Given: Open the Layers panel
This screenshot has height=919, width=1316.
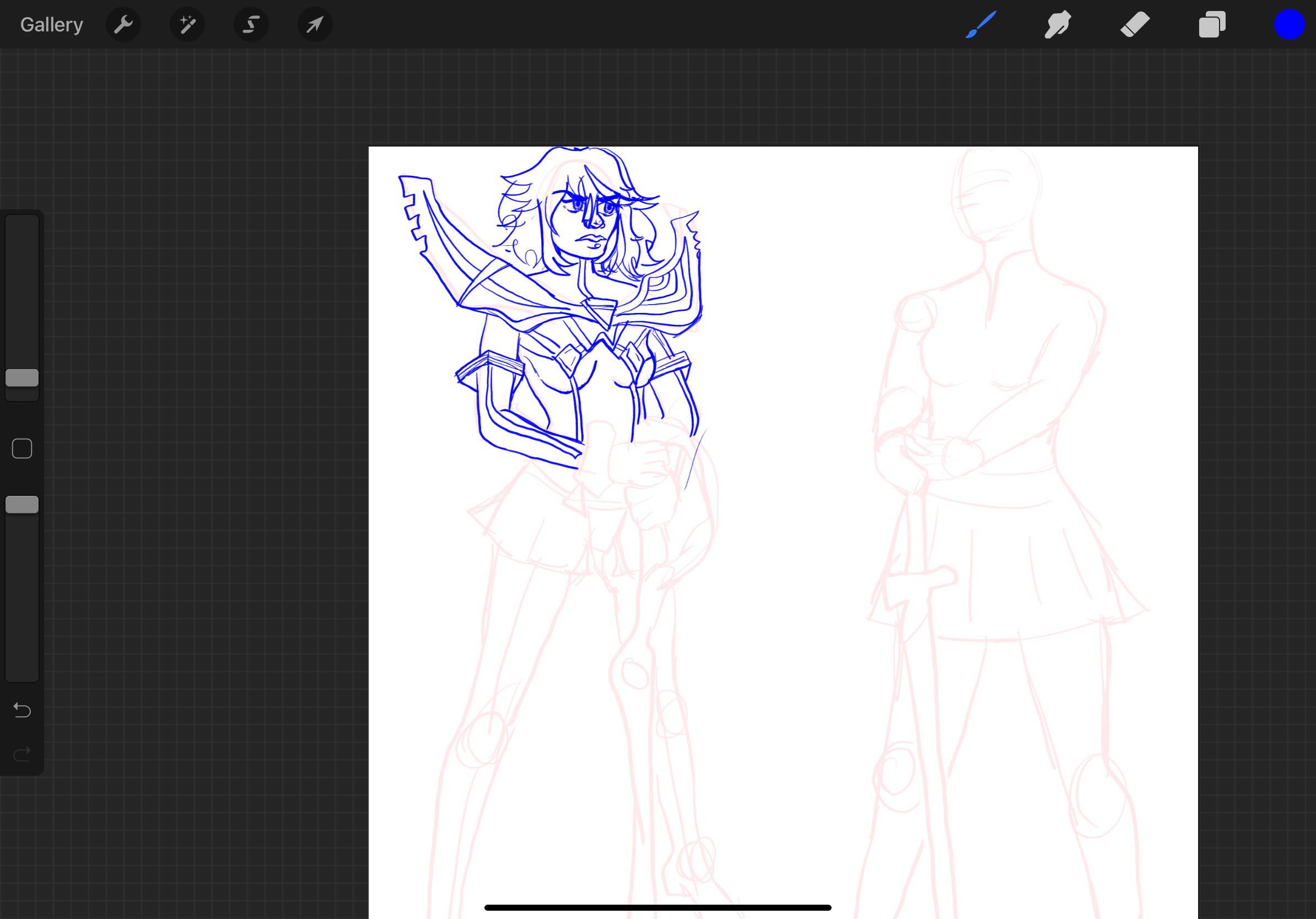Looking at the screenshot, I should (1212, 24).
